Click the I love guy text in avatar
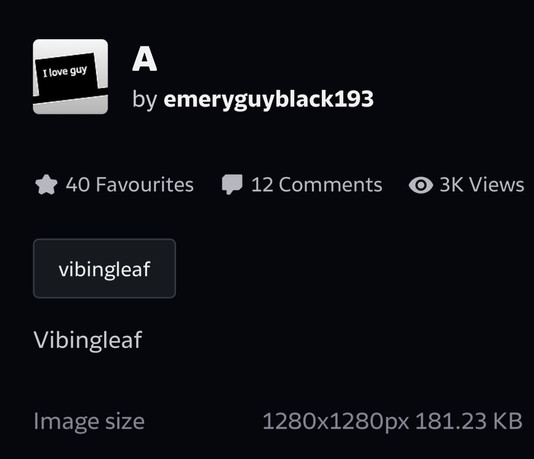534x459 pixels. [65, 71]
